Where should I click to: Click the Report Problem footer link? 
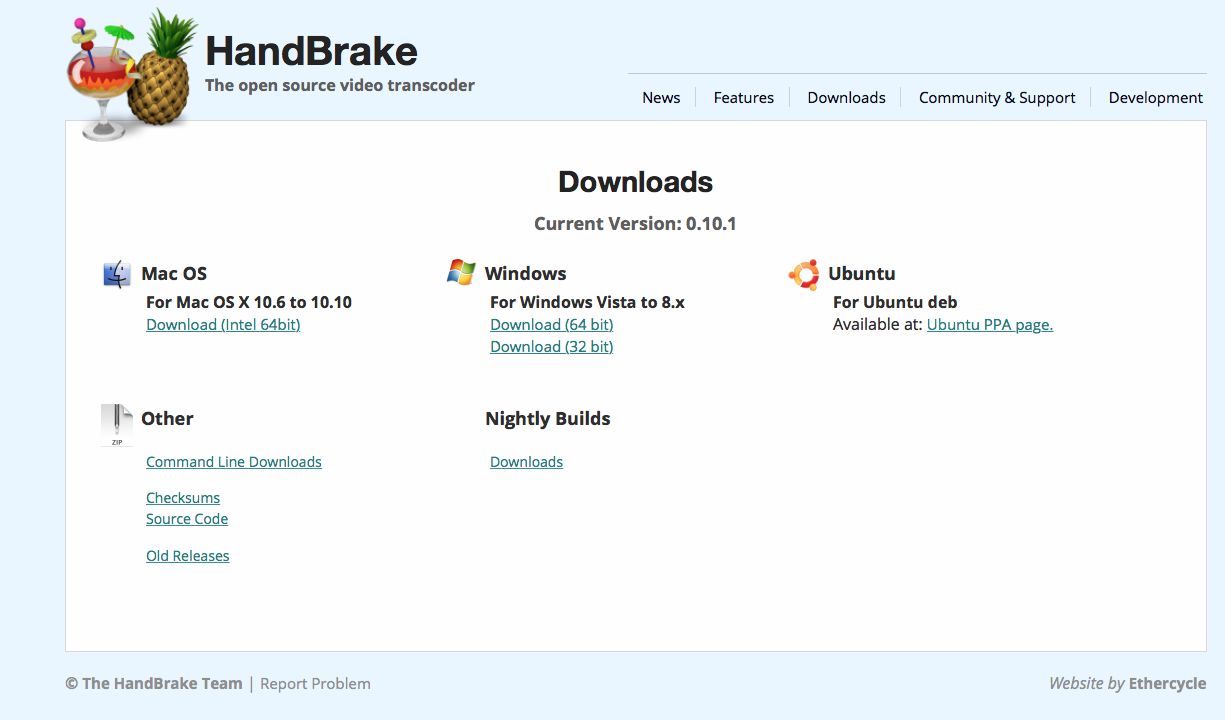point(316,684)
